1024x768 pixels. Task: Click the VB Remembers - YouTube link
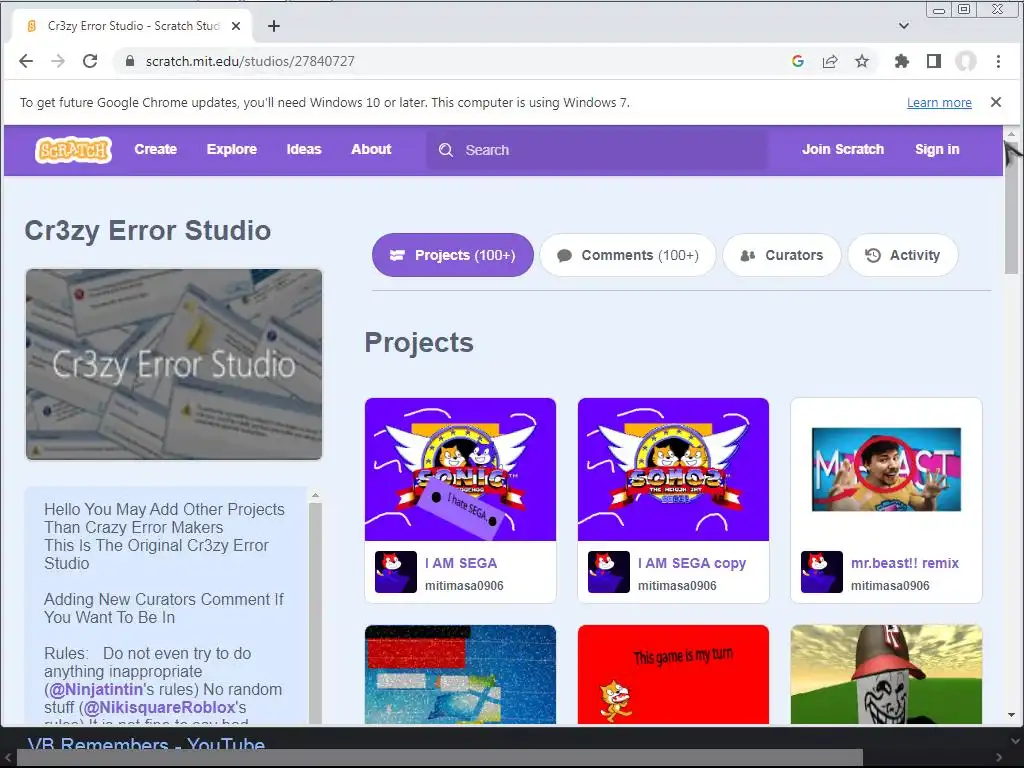[146, 744]
